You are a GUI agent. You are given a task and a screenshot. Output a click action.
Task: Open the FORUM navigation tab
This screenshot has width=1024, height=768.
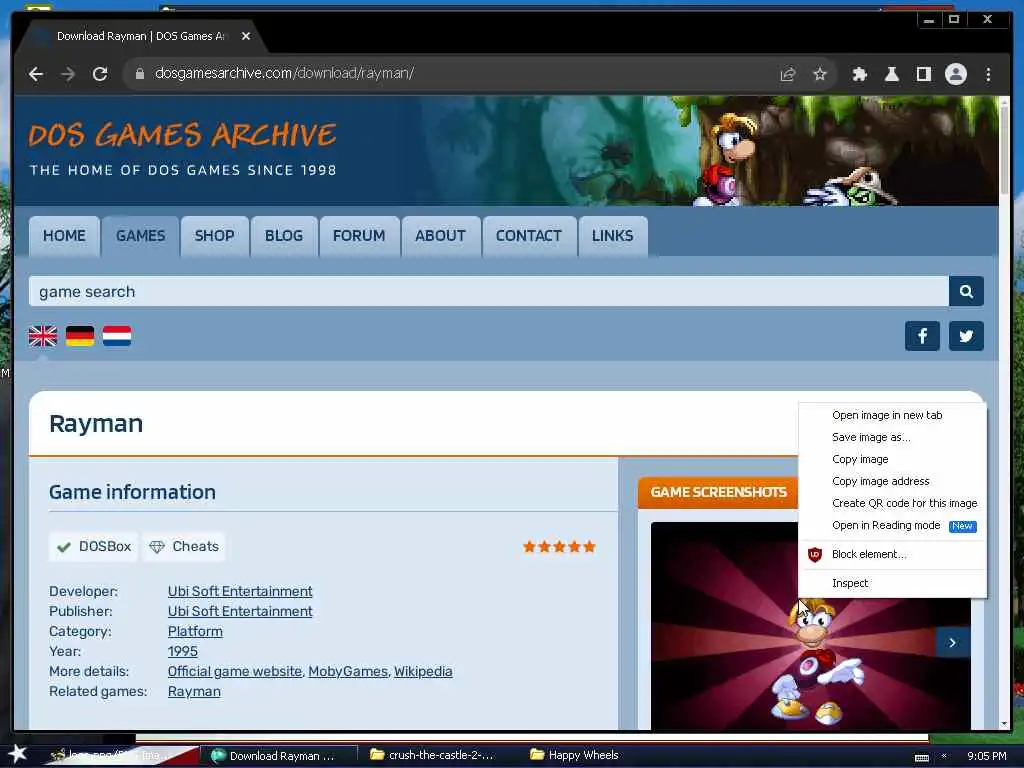[359, 236]
